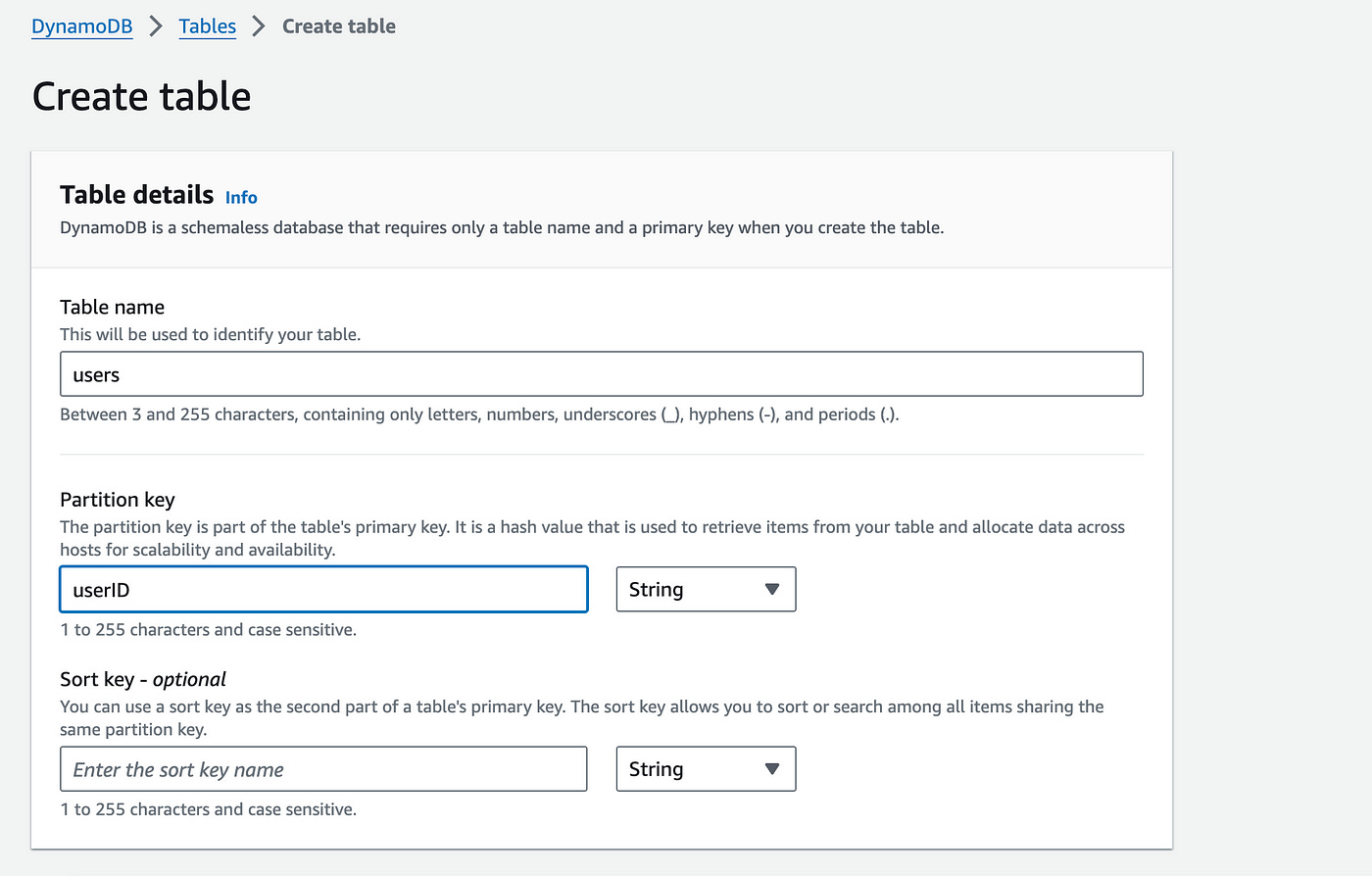Focus the Partition key field with userID
Viewport: 1372px width, 876px height.
pos(323,590)
